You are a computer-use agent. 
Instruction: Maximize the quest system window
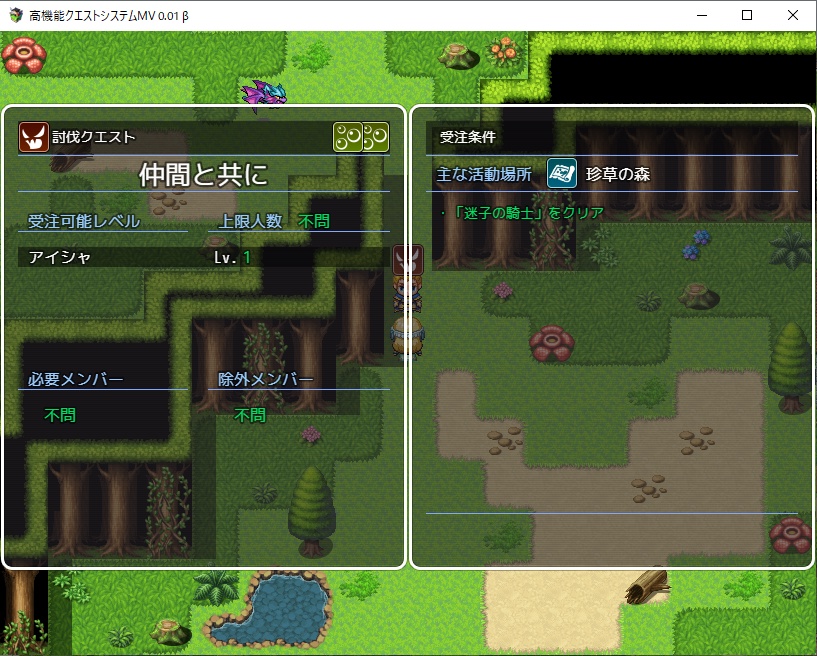[747, 15]
